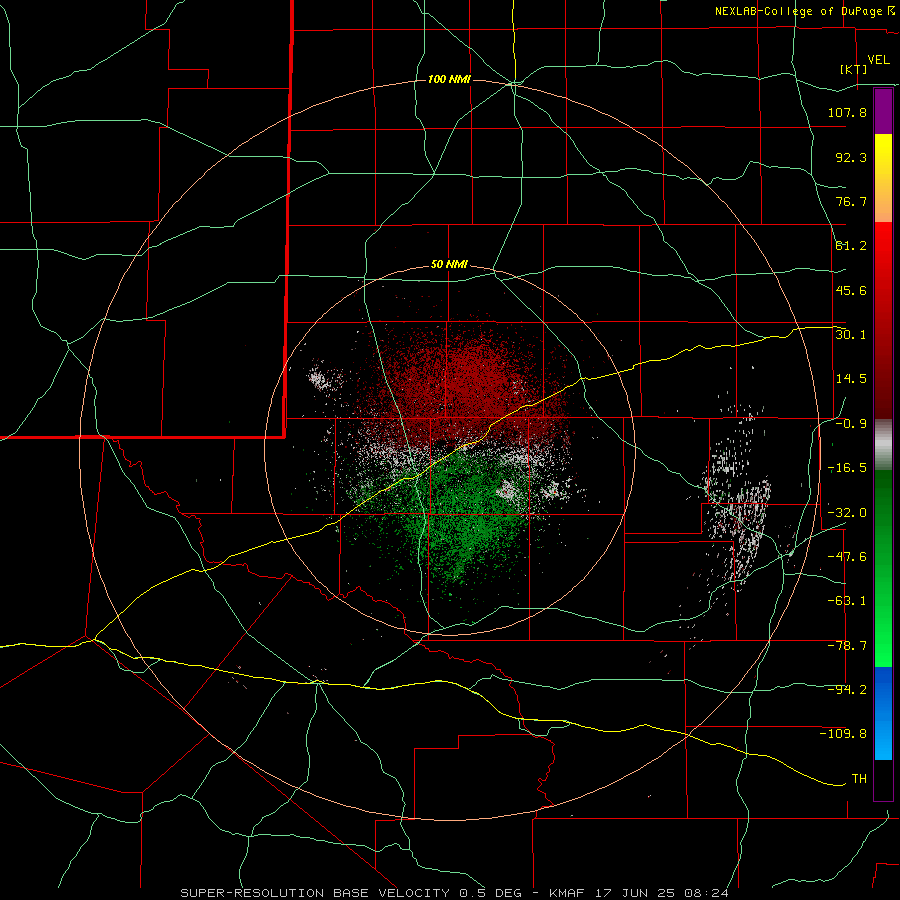Click the NEXLAB-College of DuPage label
The height and width of the screenshot is (900, 900).
[798, 11]
